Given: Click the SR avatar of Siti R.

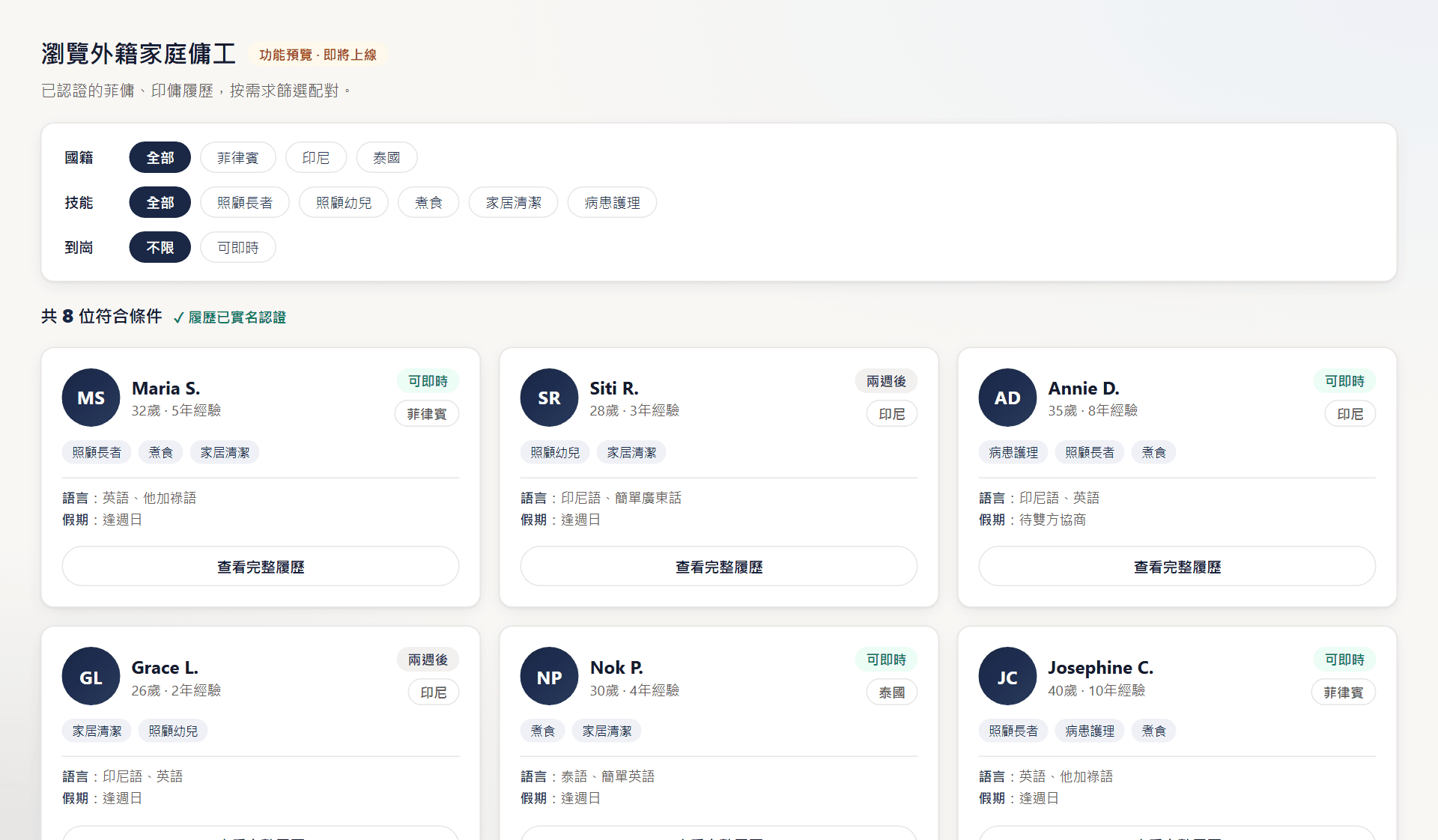Looking at the screenshot, I should click(550, 398).
